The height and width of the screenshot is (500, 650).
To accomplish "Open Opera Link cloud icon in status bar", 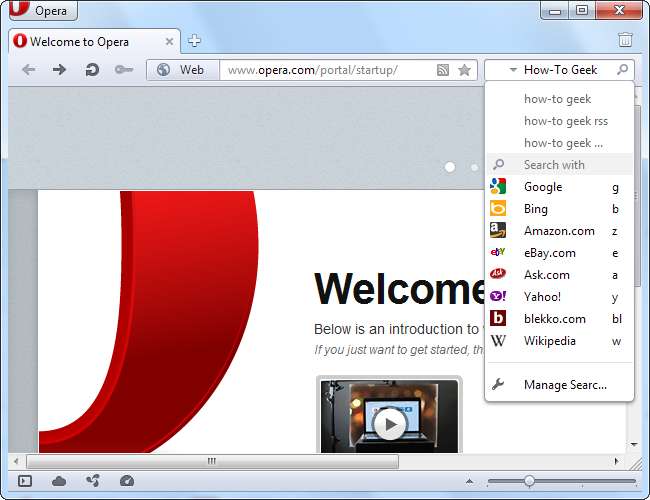I will (59, 481).
